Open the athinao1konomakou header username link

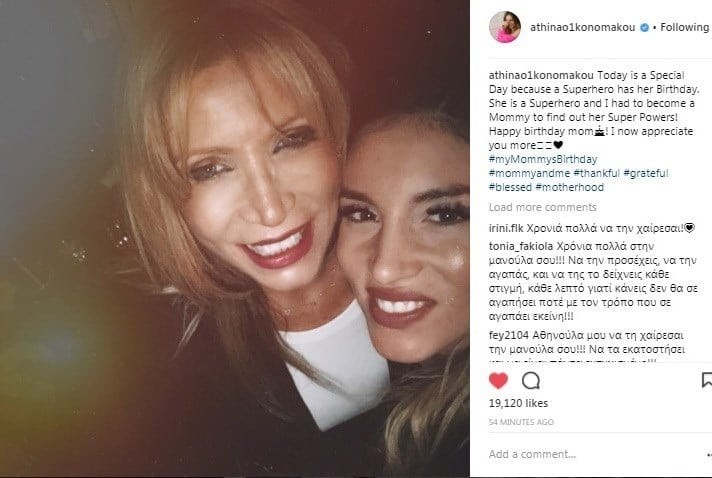pyautogui.click(x=583, y=27)
